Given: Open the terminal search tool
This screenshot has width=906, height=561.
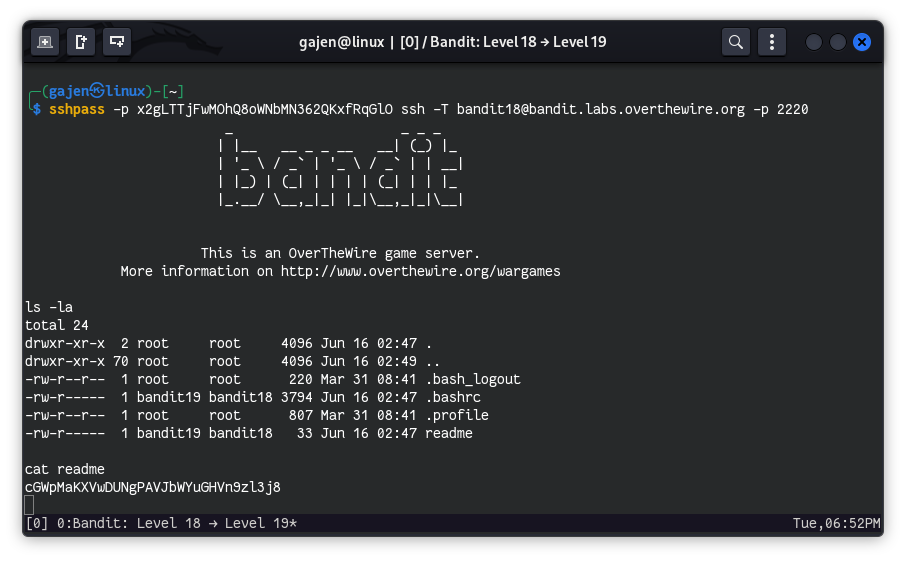Looking at the screenshot, I should point(736,42).
